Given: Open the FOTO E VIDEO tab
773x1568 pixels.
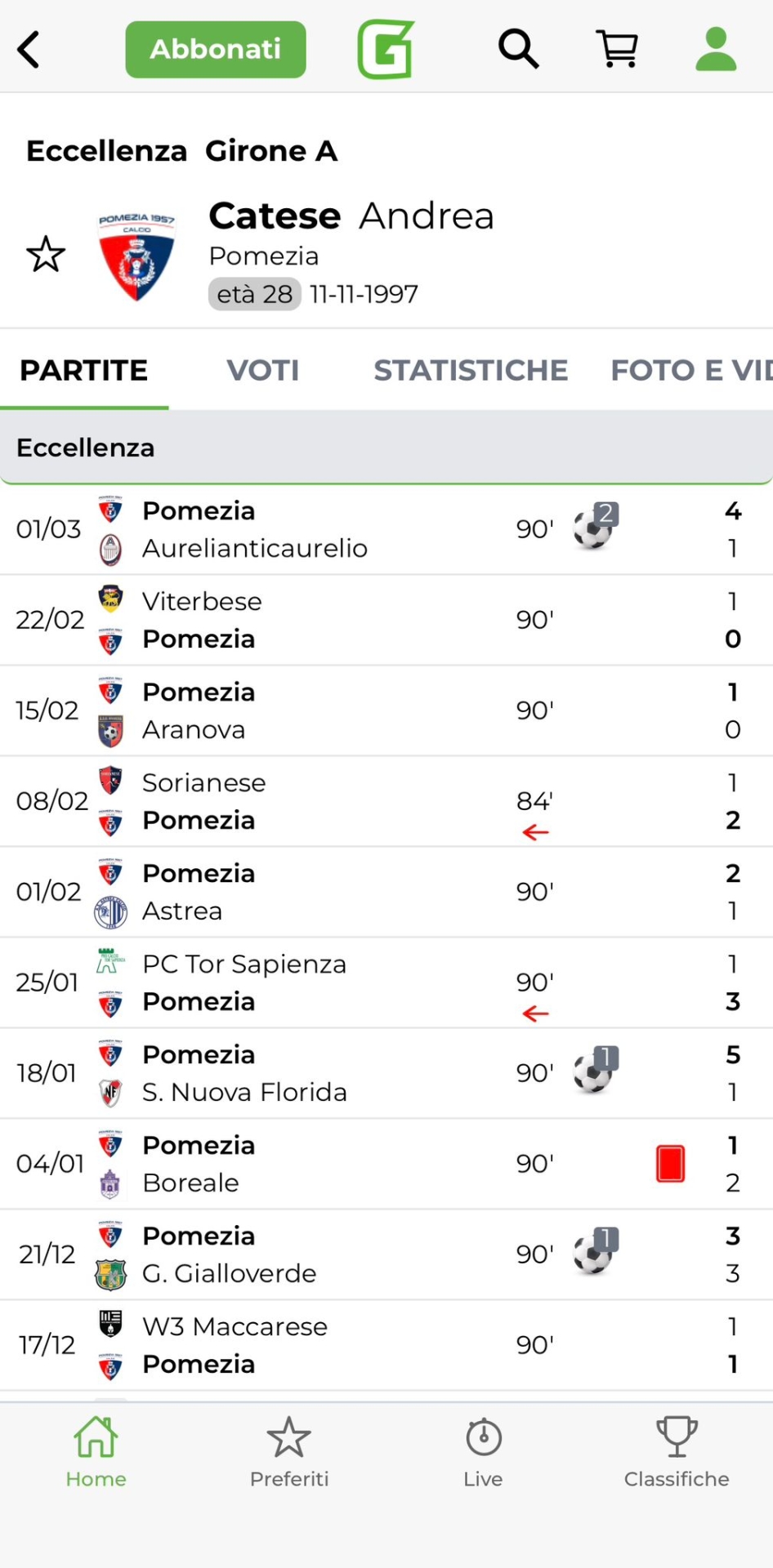Looking at the screenshot, I should click(x=690, y=371).
